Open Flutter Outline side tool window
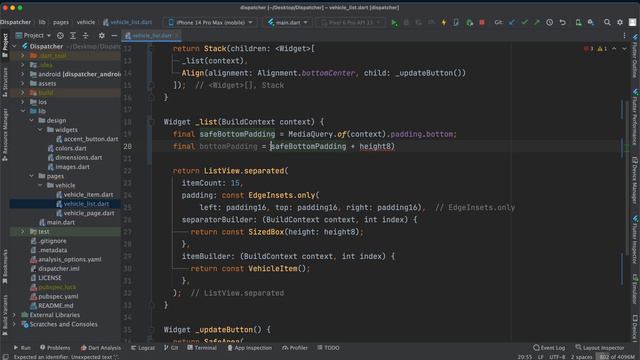The image size is (640, 360). coord(635,56)
